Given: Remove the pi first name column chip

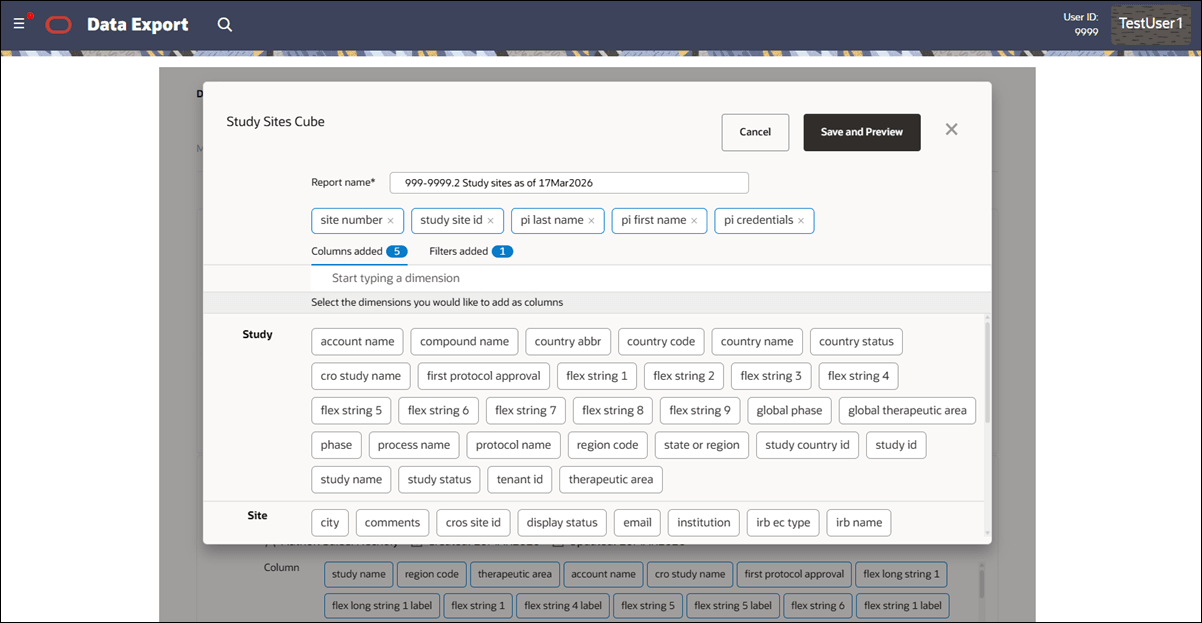Looking at the screenshot, I should [694, 221].
